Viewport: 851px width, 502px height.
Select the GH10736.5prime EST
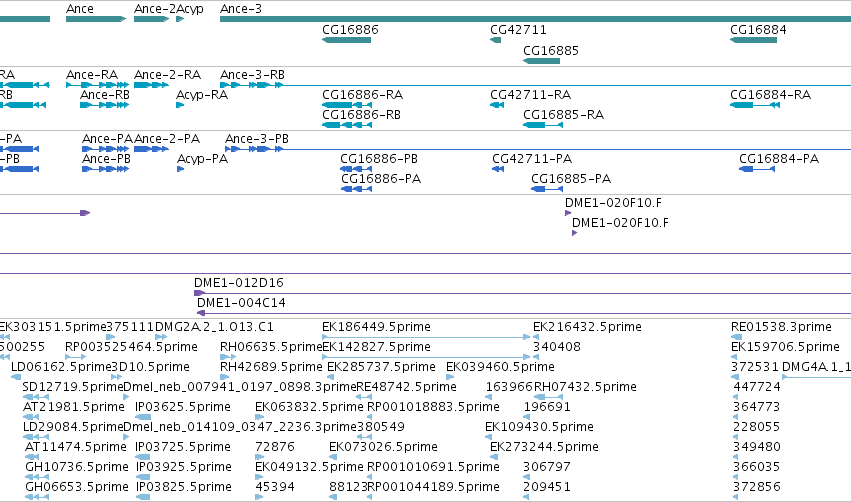(x=37, y=478)
